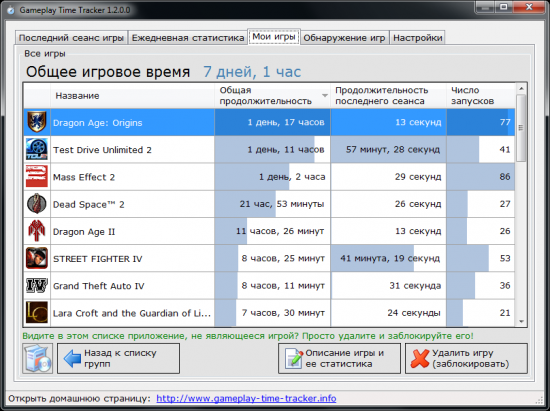
Task: Click the Dragon Age: Origins shield icon
Action: 37,122
